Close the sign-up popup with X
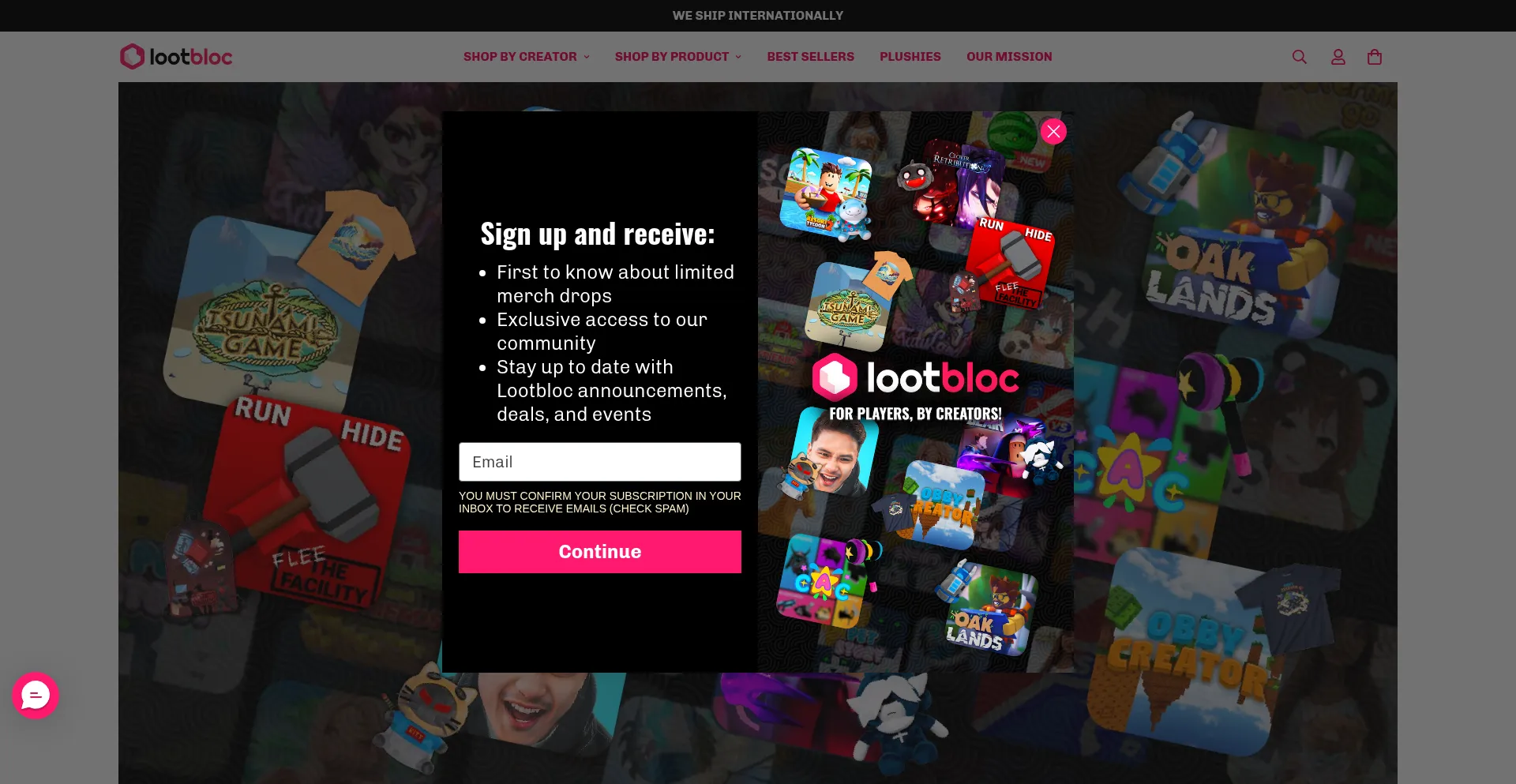 tap(1053, 132)
